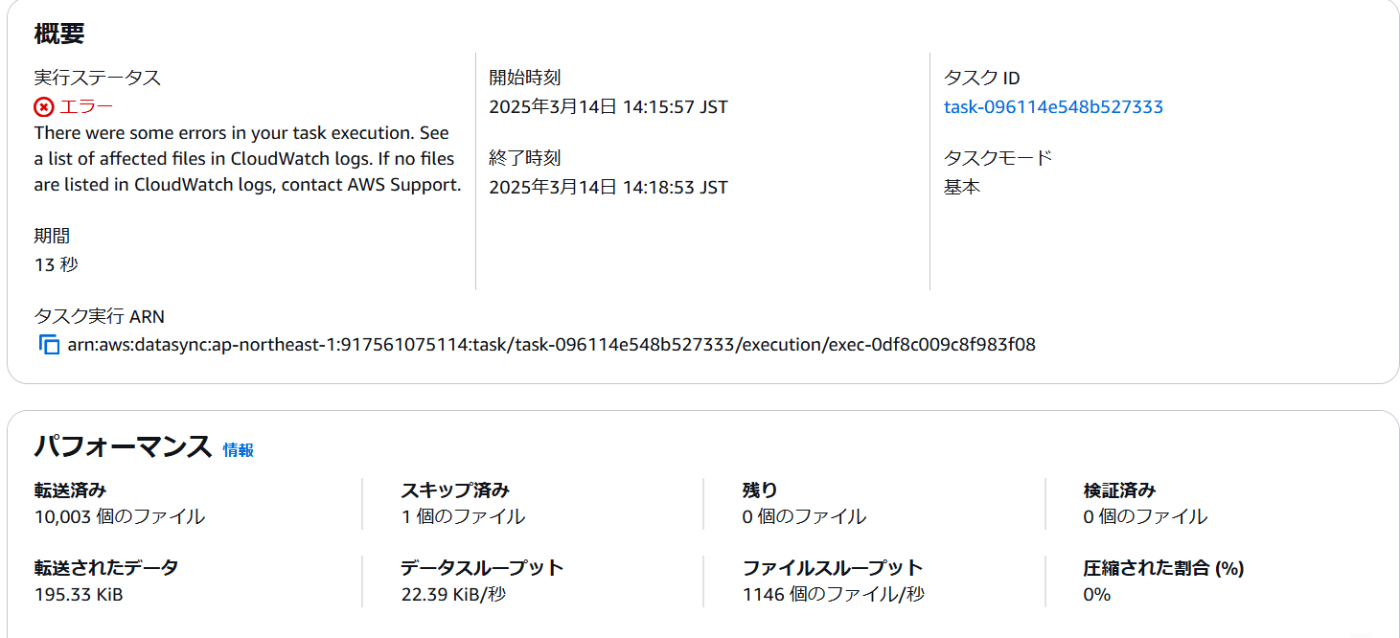This screenshot has height=638, width=1400.
Task: Click the 概要 section heading
Action: pyautogui.click(x=59, y=33)
